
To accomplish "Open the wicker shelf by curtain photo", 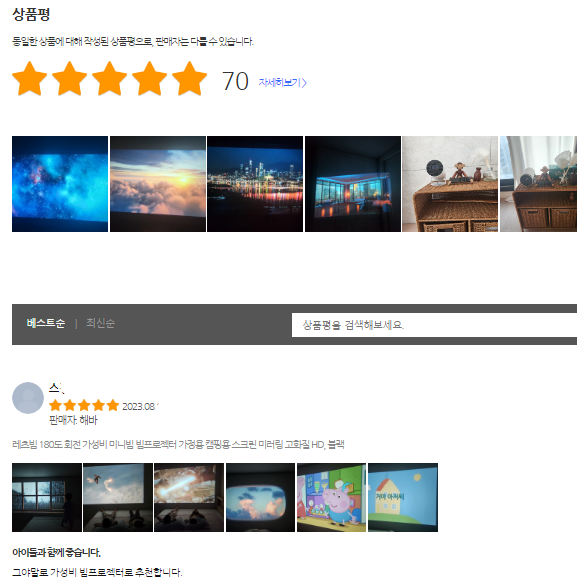I will (x=538, y=184).
